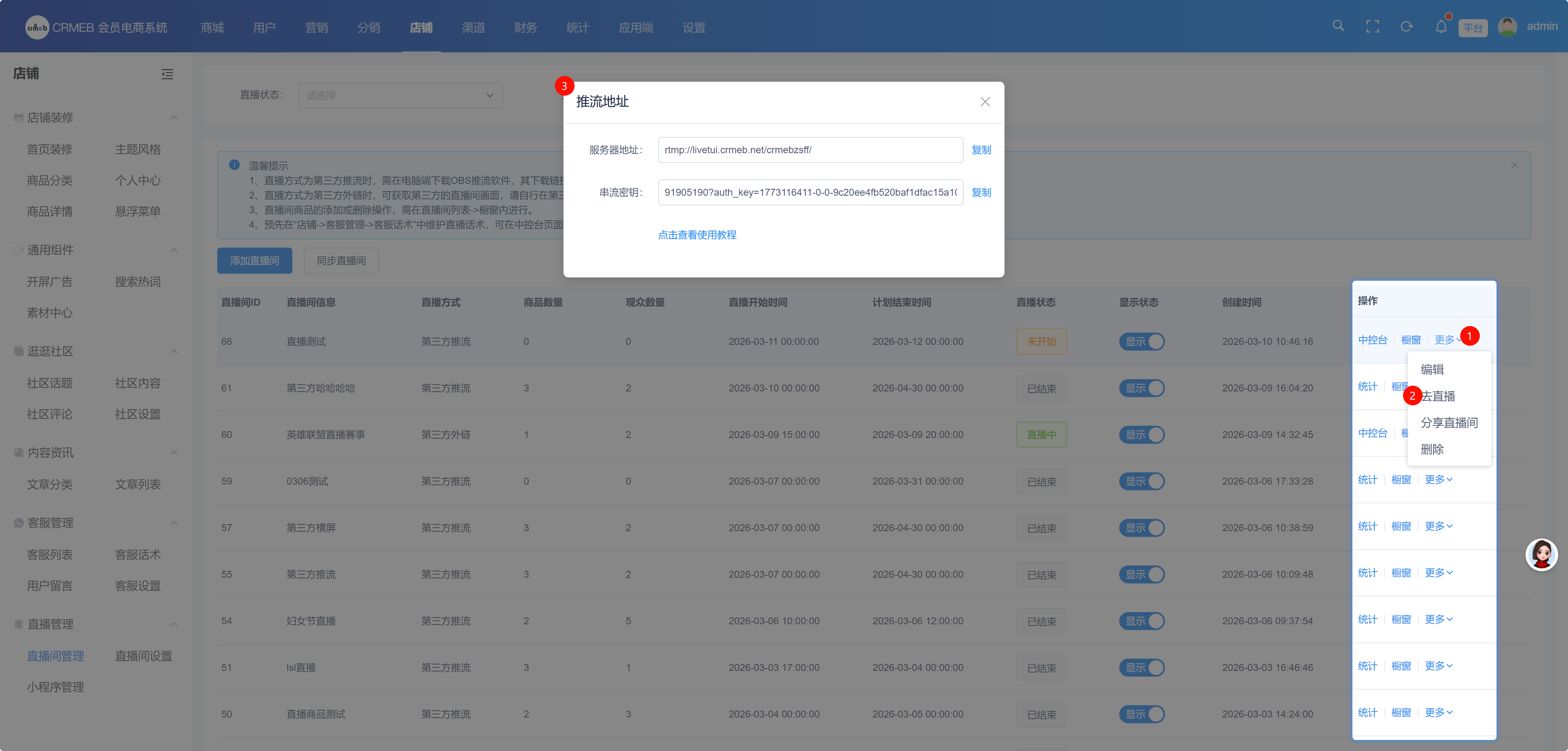Toggle 显示 switch for room 54 妇女节直播

tap(1141, 621)
